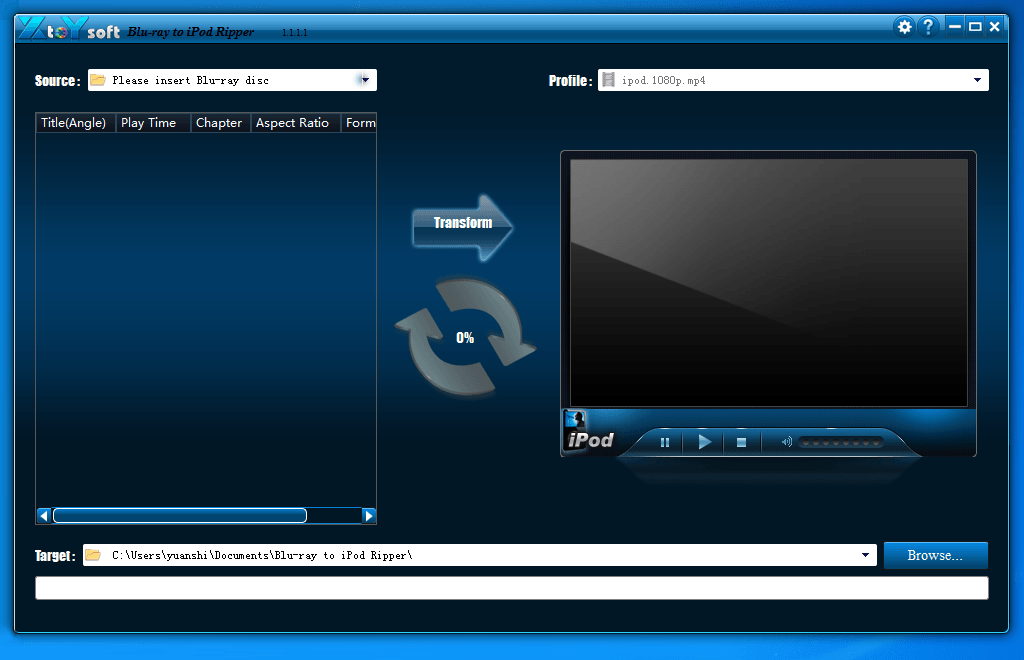Screen dimensions: 1024x660
Task: Click the right arrow of horizontal scrollbar
Action: click(368, 516)
